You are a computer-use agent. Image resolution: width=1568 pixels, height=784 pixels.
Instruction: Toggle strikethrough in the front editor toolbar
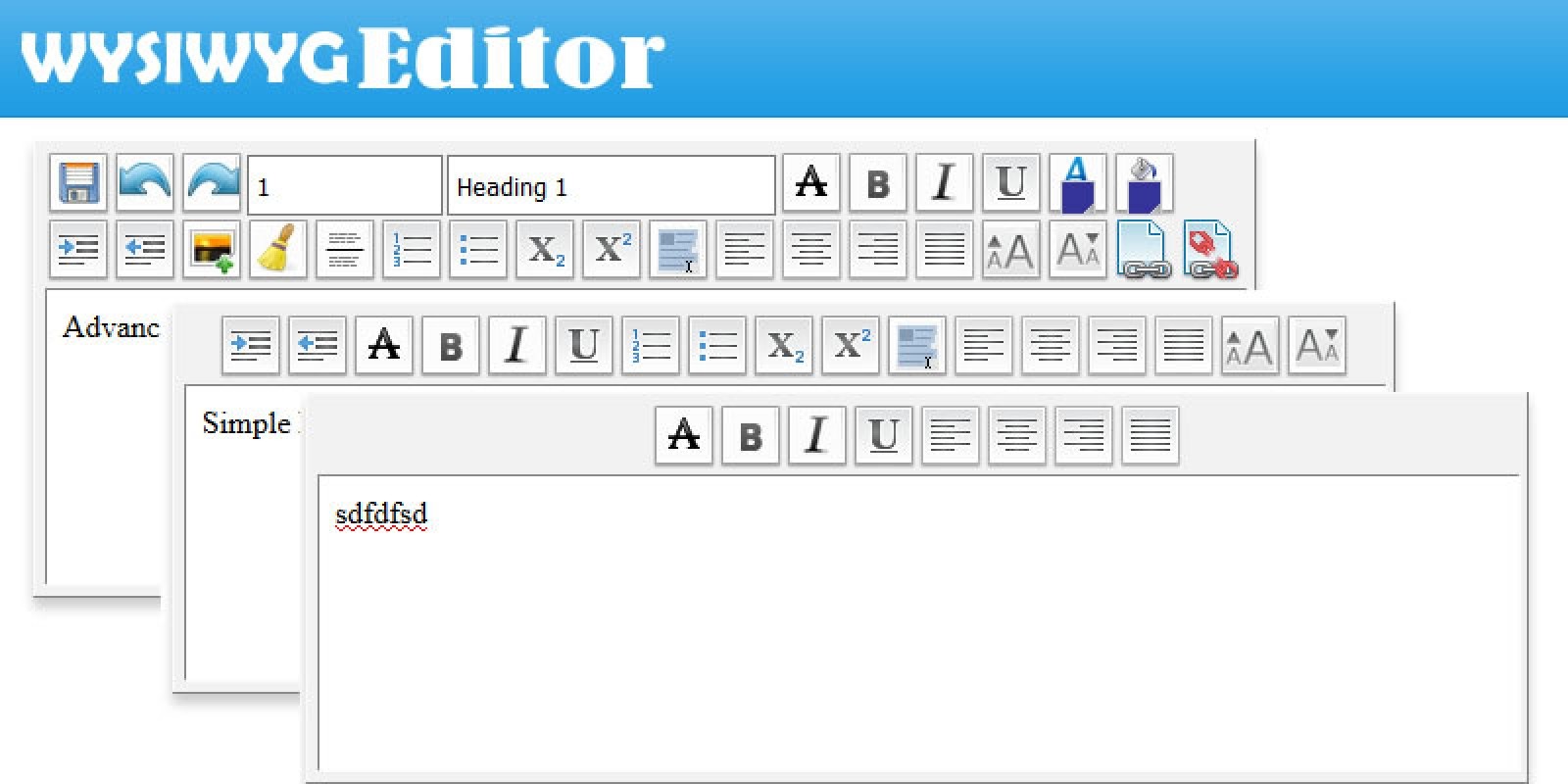684,435
